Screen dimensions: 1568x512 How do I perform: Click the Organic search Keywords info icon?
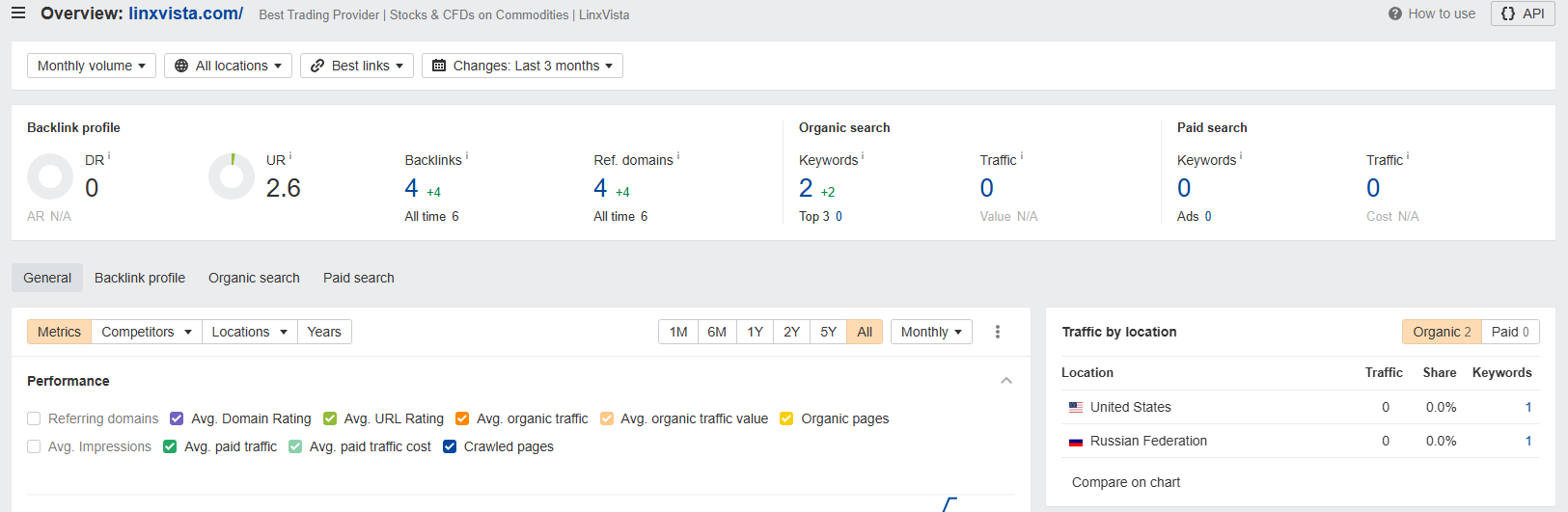[x=863, y=155]
